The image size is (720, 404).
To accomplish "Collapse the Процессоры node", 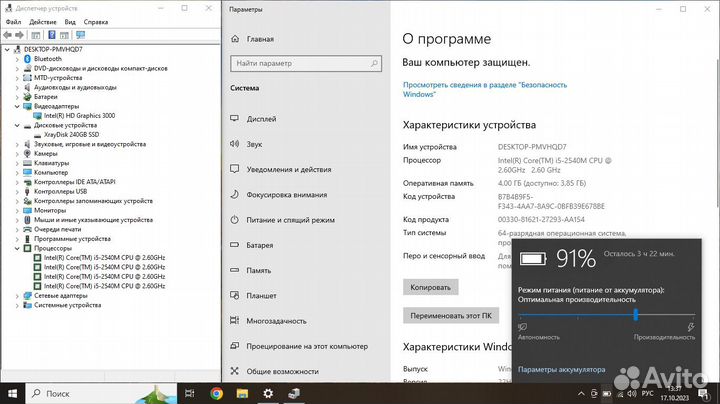I will (x=17, y=248).
